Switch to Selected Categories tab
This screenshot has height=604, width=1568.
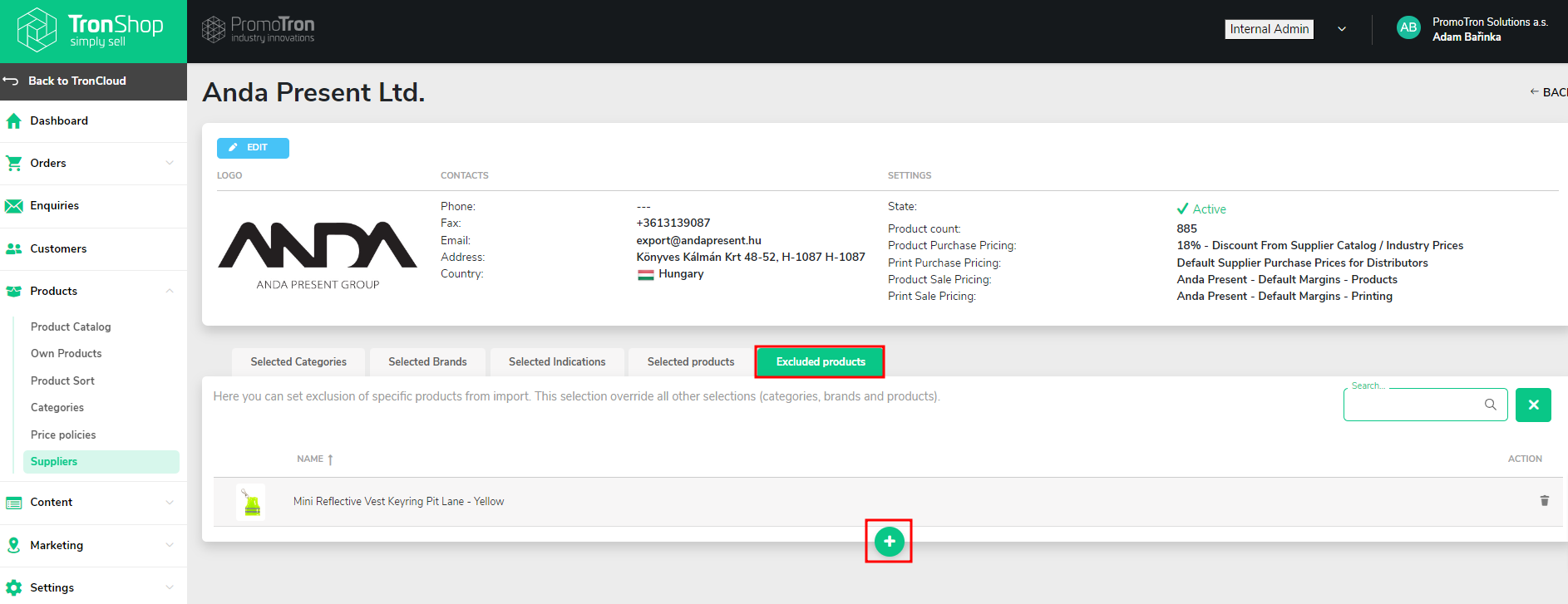[x=298, y=361]
